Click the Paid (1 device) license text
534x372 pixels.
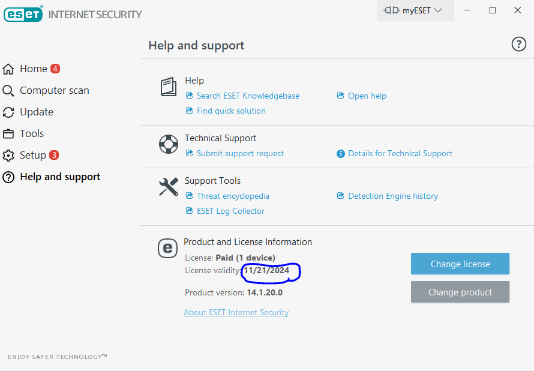click(x=245, y=258)
